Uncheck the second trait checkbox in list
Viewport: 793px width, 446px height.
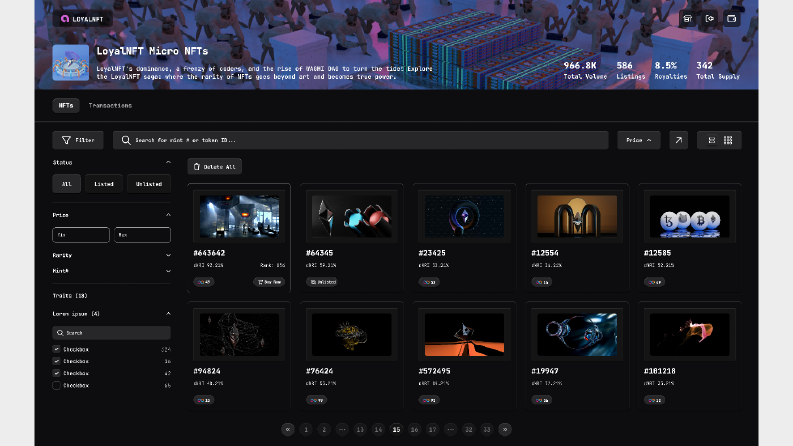[57, 361]
